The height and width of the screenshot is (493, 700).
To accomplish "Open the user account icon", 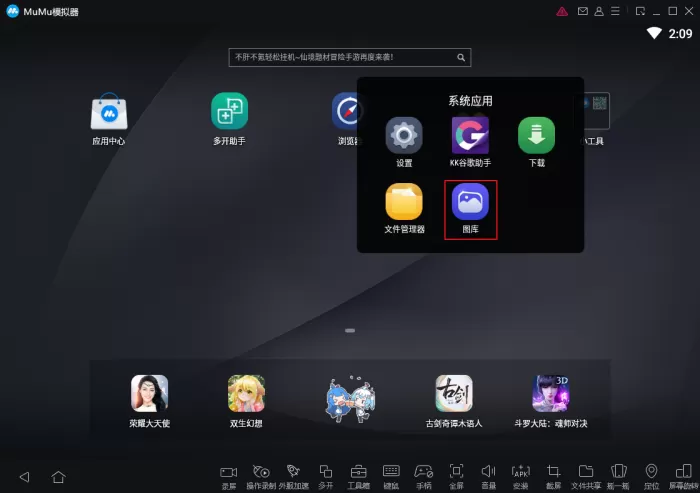I will pos(599,11).
